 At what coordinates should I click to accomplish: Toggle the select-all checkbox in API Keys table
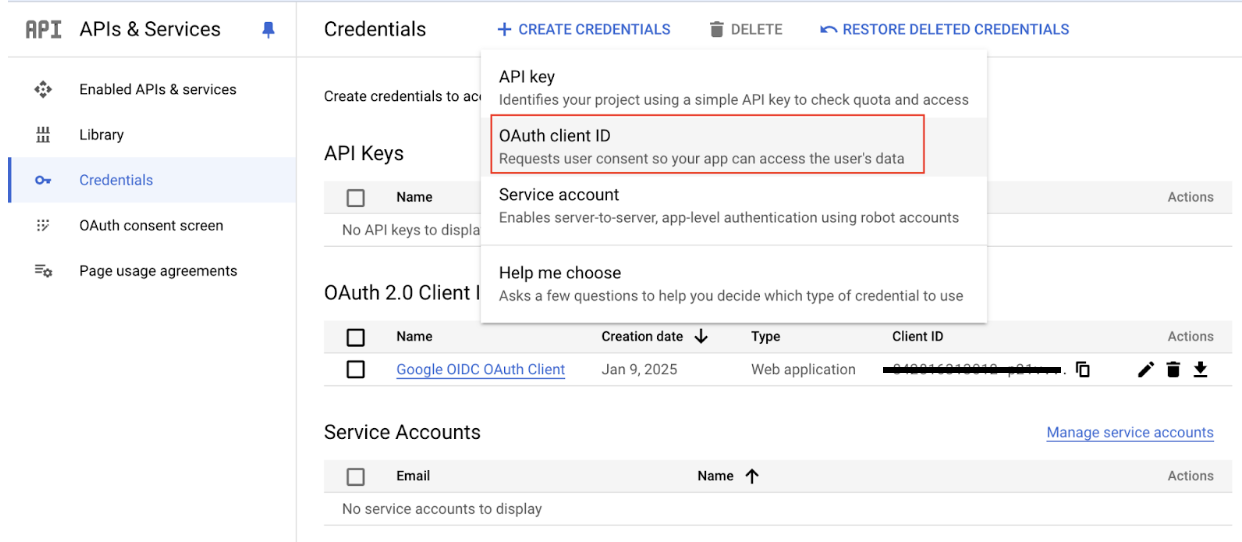pos(355,198)
